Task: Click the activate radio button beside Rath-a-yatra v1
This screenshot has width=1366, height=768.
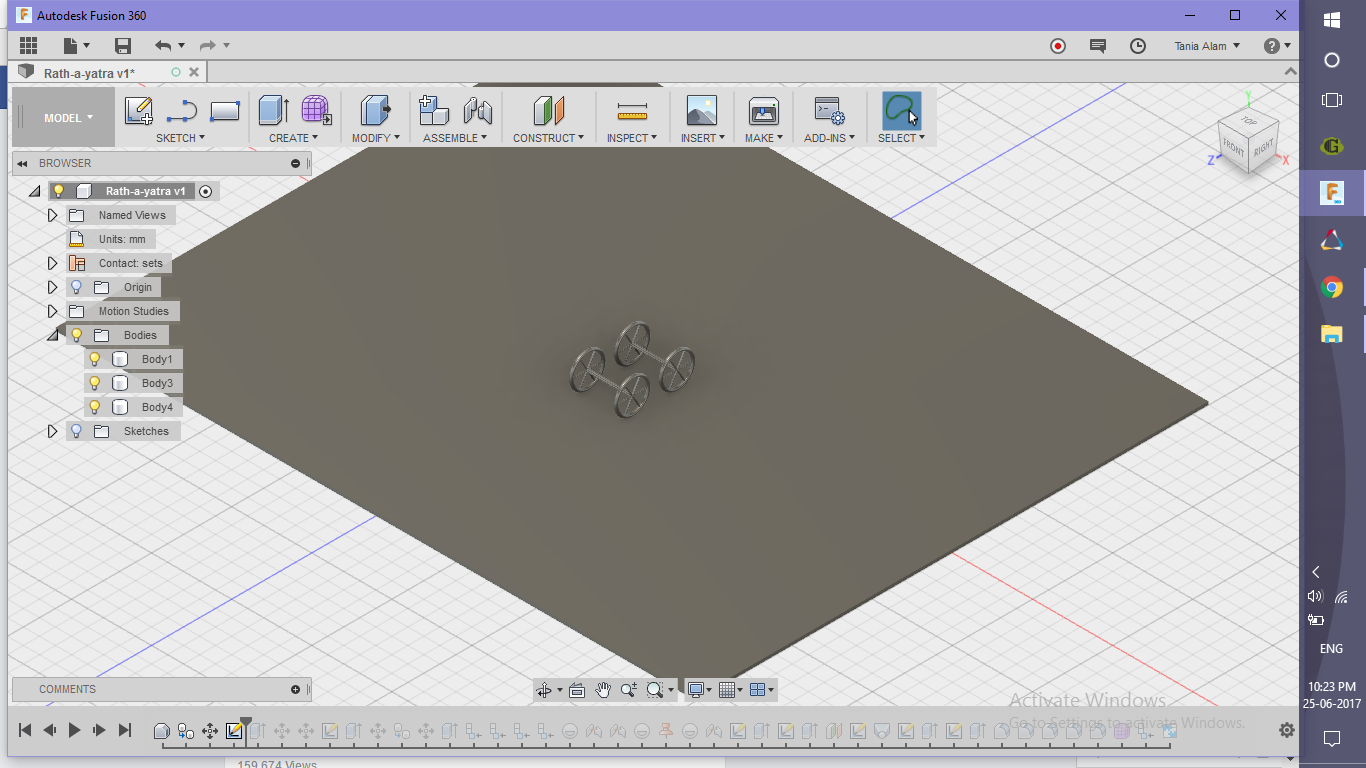Action: pyautogui.click(x=205, y=191)
